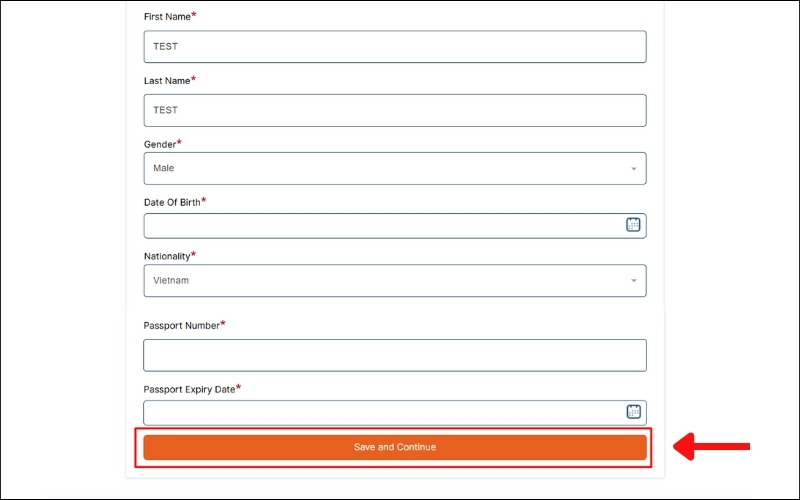Click the Nationality field label

click(166, 256)
